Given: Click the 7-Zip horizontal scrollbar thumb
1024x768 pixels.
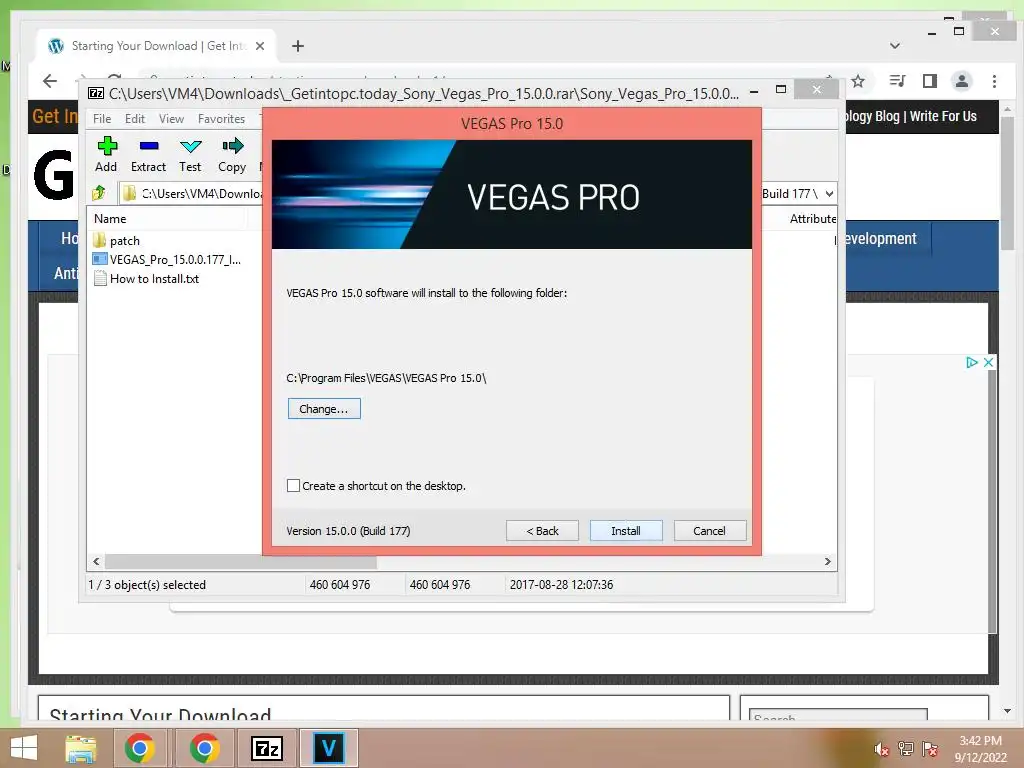Looking at the screenshot, I should pos(240,562).
